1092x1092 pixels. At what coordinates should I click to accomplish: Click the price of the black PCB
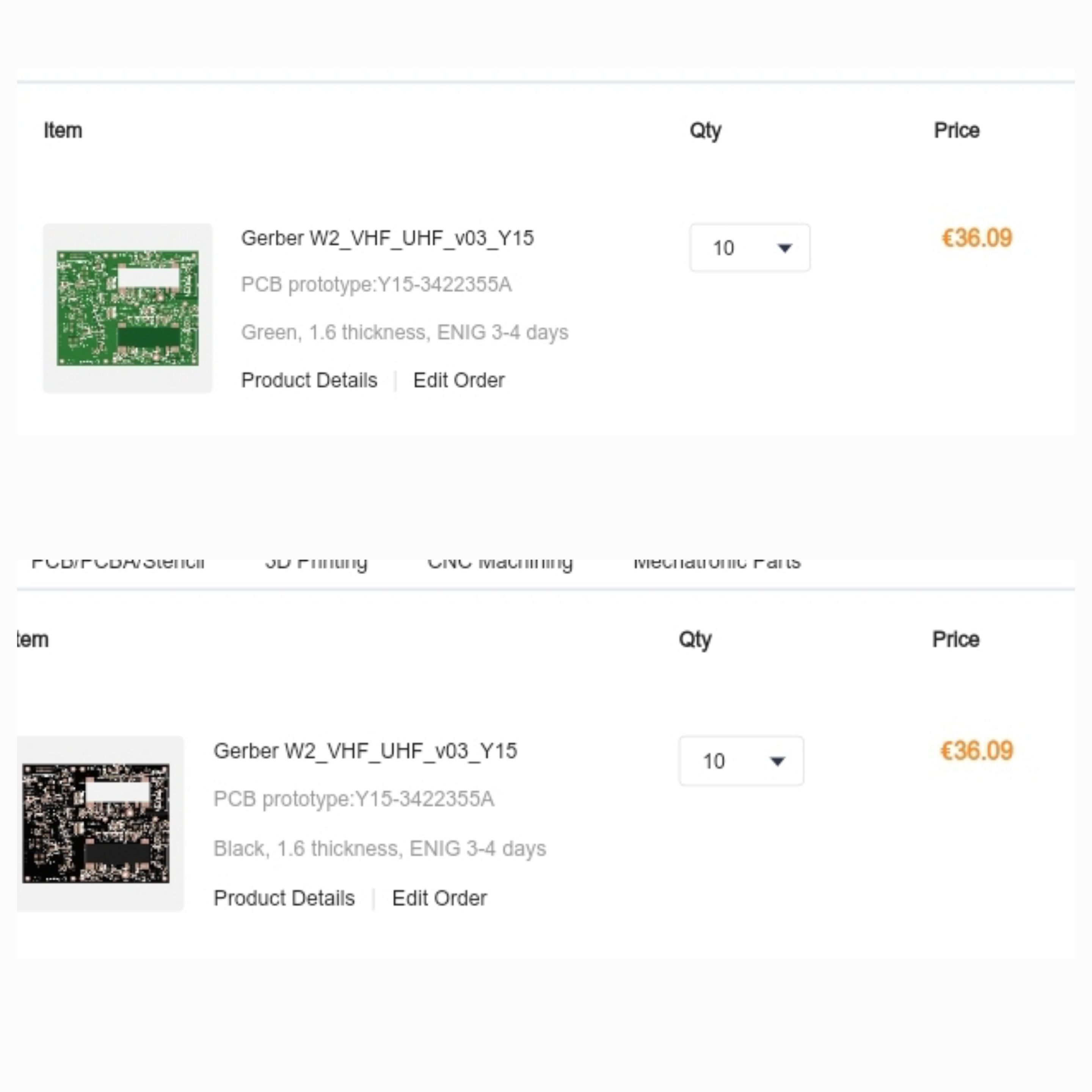(976, 751)
